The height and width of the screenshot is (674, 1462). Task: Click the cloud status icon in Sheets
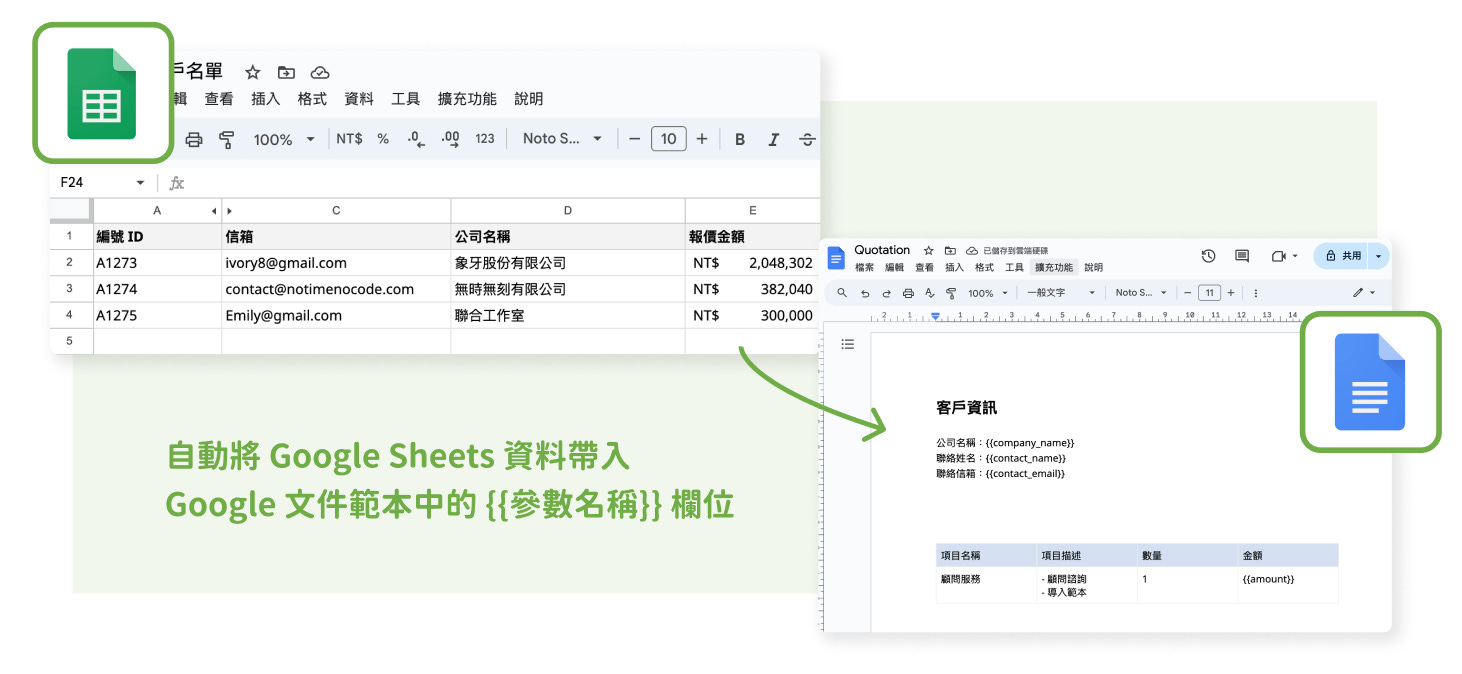coord(320,72)
